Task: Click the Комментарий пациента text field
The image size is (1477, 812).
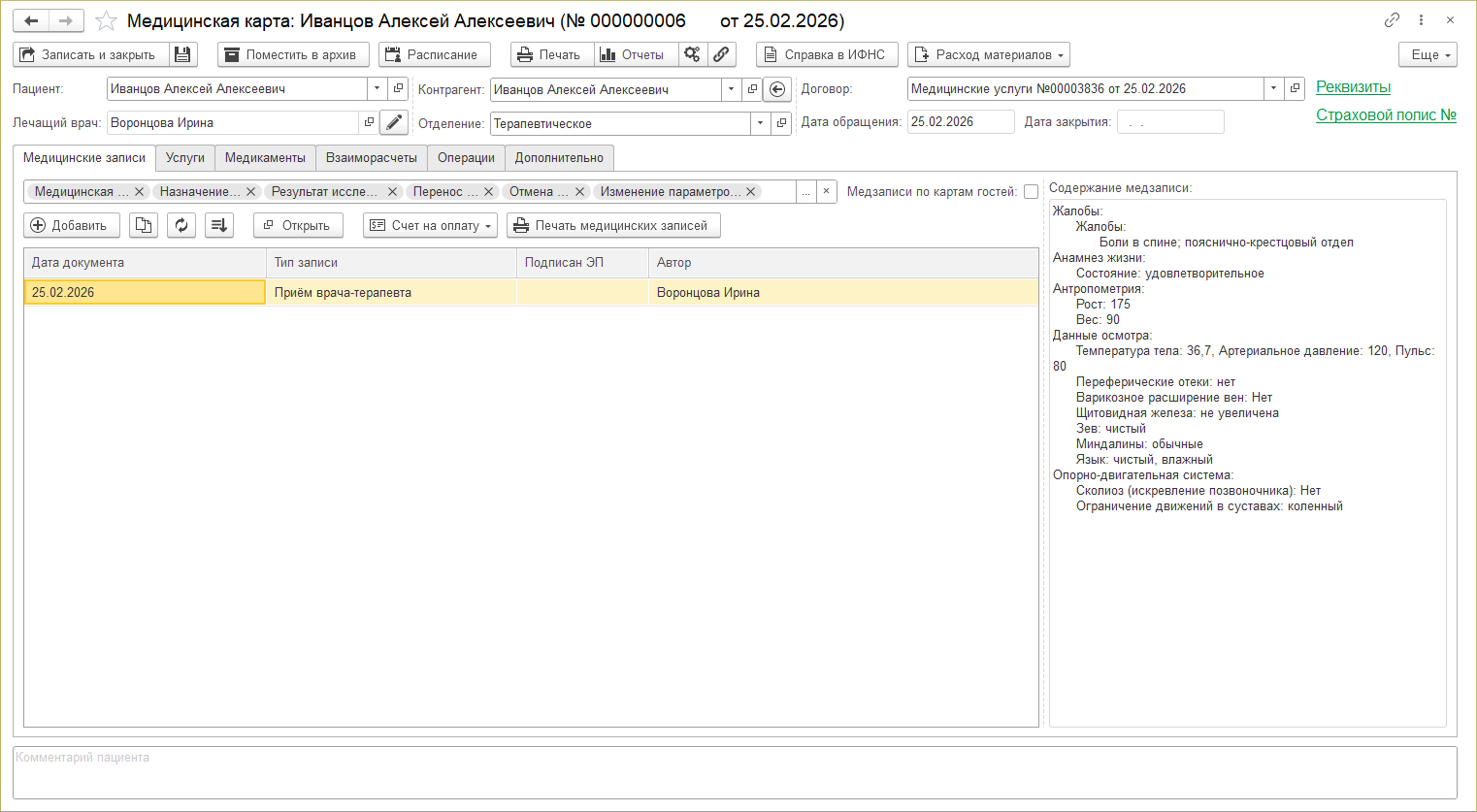Action: [735, 772]
